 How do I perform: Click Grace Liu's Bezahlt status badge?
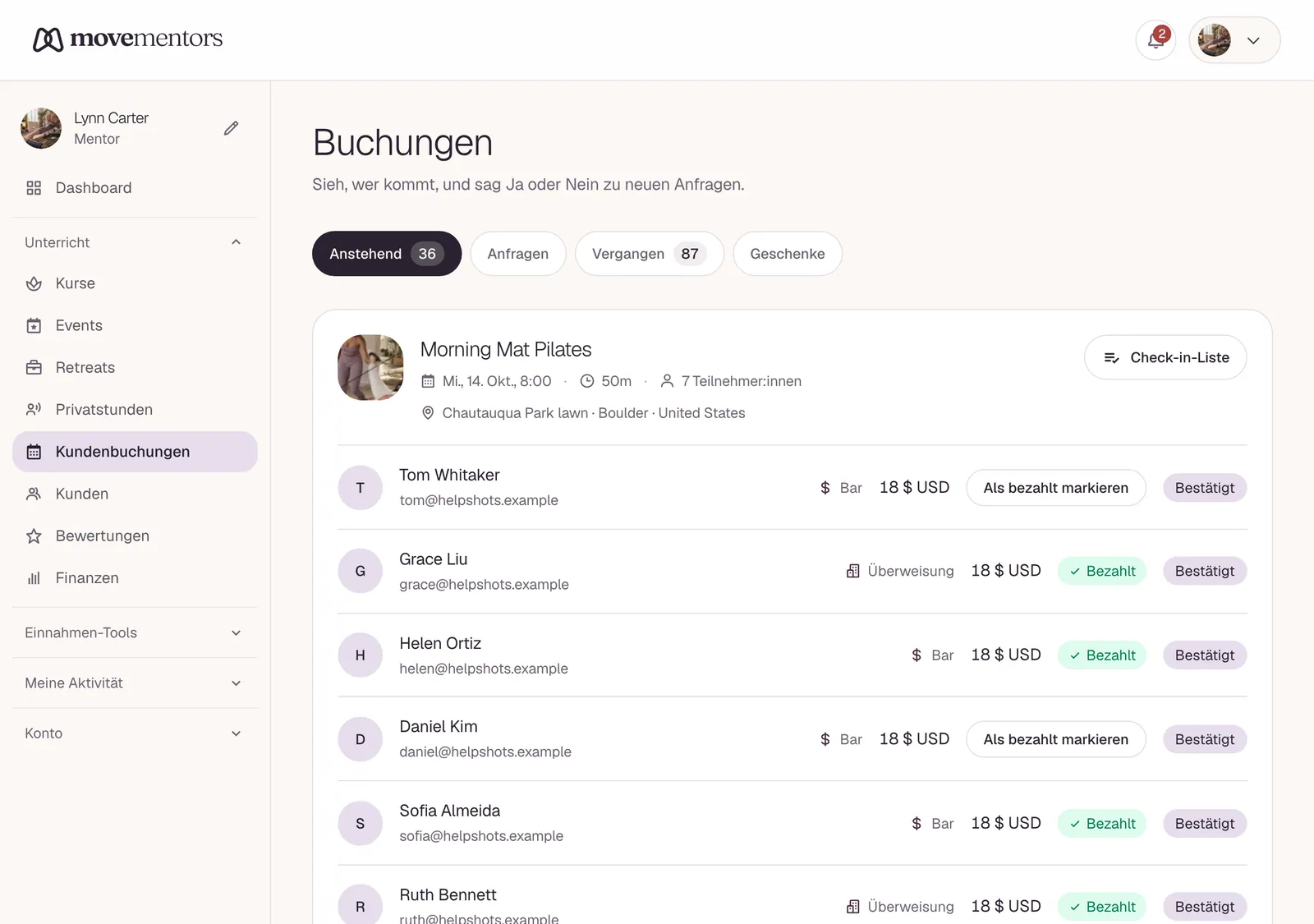pyautogui.click(x=1102, y=571)
